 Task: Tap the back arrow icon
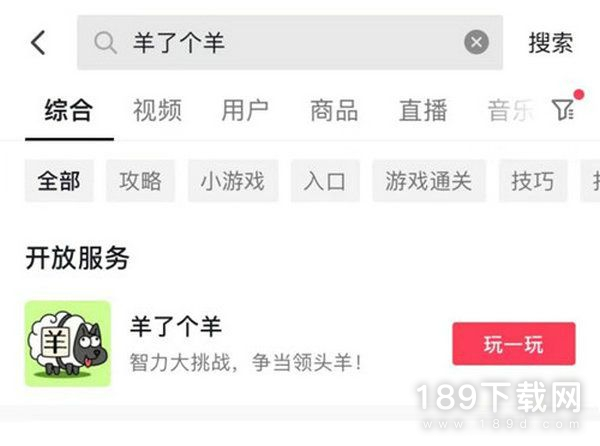click(x=38, y=42)
